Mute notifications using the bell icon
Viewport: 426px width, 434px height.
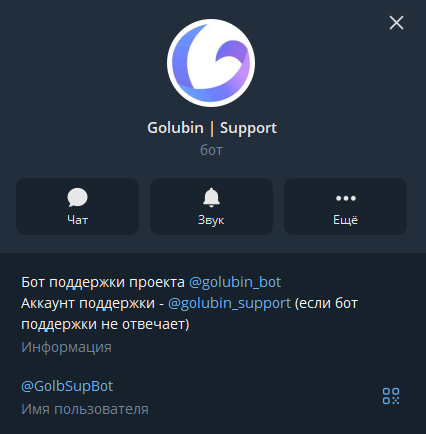[211, 197]
